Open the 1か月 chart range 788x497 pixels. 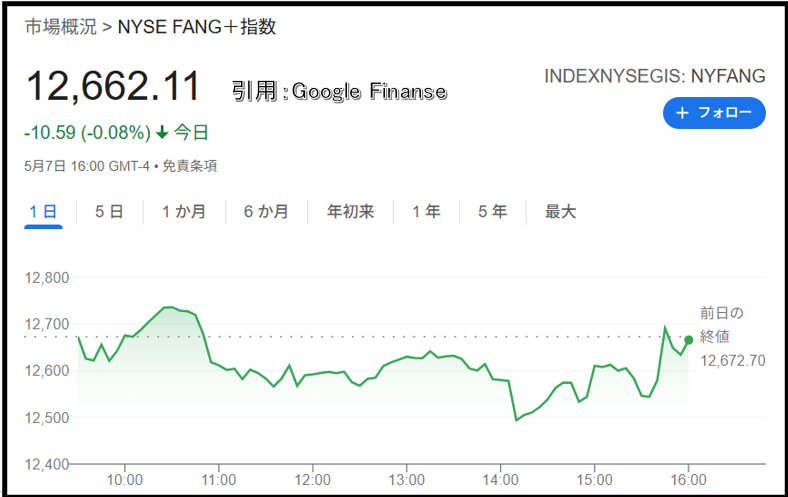pos(184,212)
